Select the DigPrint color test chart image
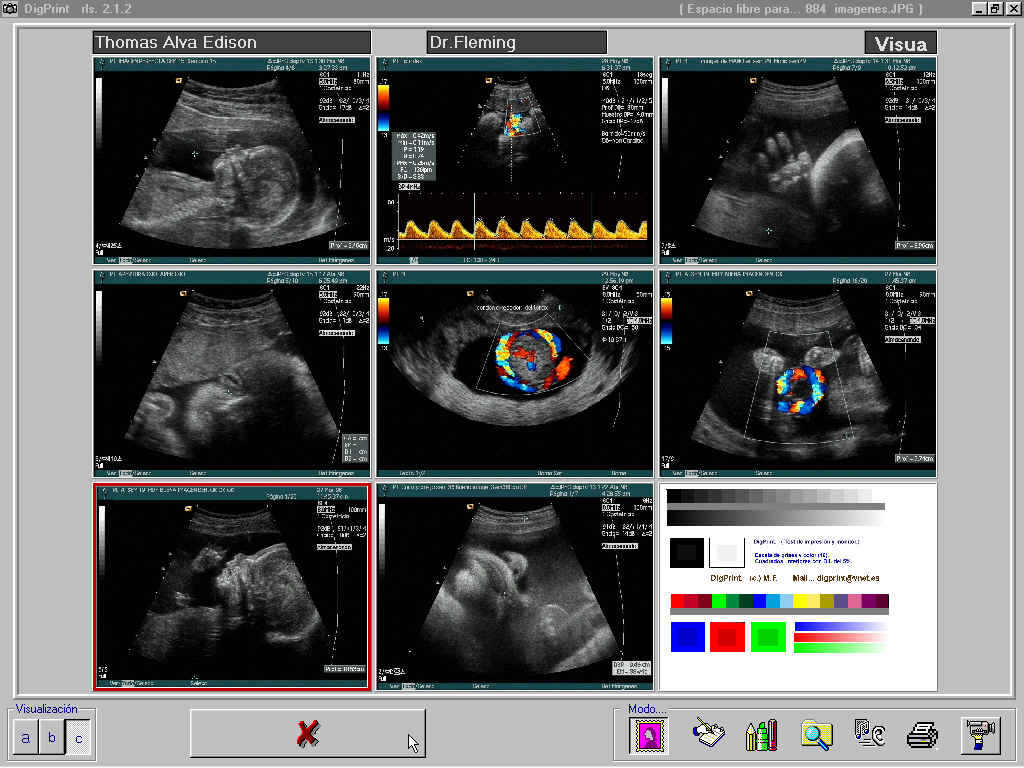 (x=797, y=586)
